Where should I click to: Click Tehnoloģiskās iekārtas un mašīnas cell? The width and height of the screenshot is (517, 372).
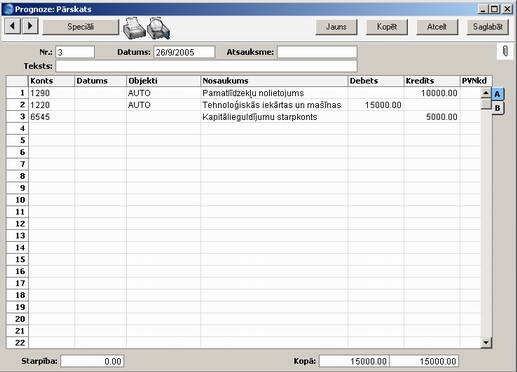(x=274, y=105)
